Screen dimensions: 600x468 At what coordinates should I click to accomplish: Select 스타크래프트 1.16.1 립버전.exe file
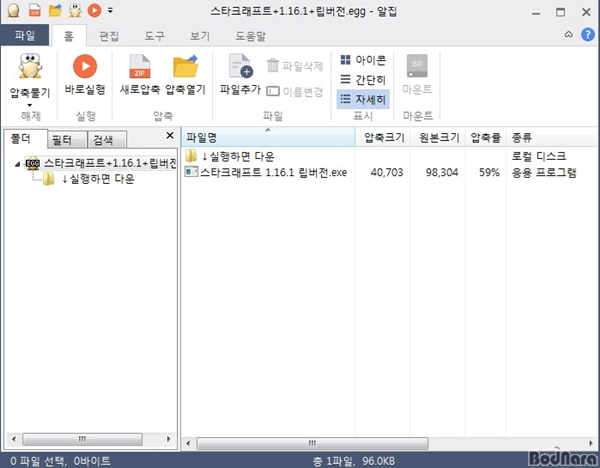274,173
